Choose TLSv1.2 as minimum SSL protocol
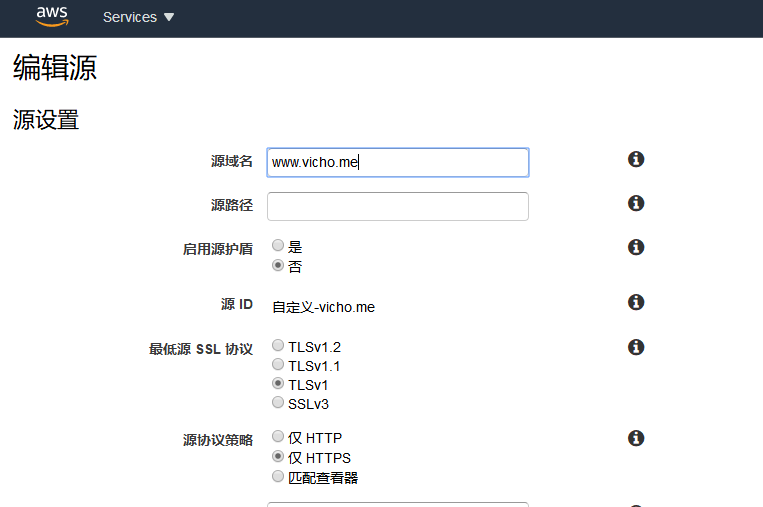The height and width of the screenshot is (507, 763). click(x=278, y=346)
